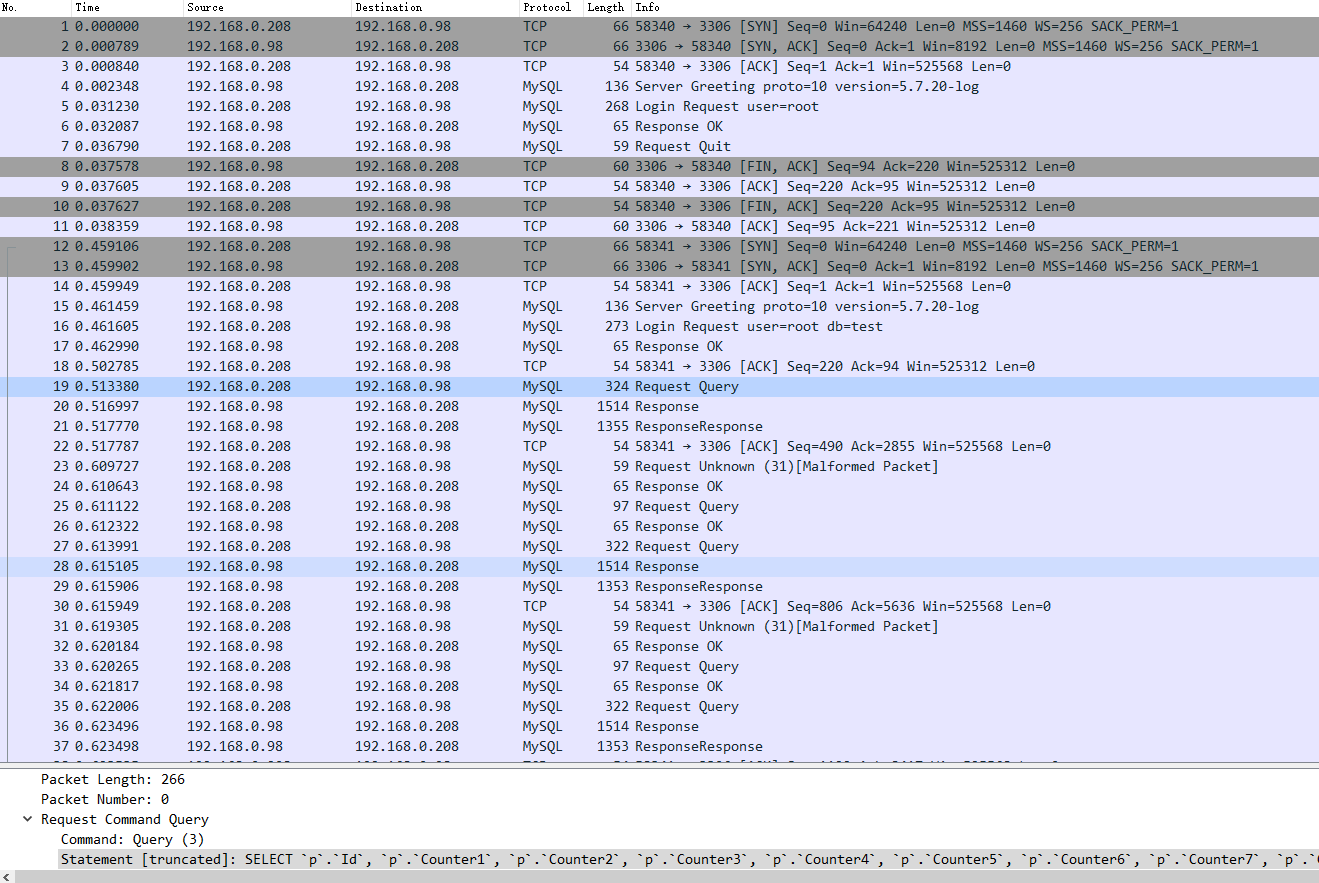1319x883 pixels.
Task: Select packet 11 ACK Seq=95 Ack=221
Action: click(659, 226)
